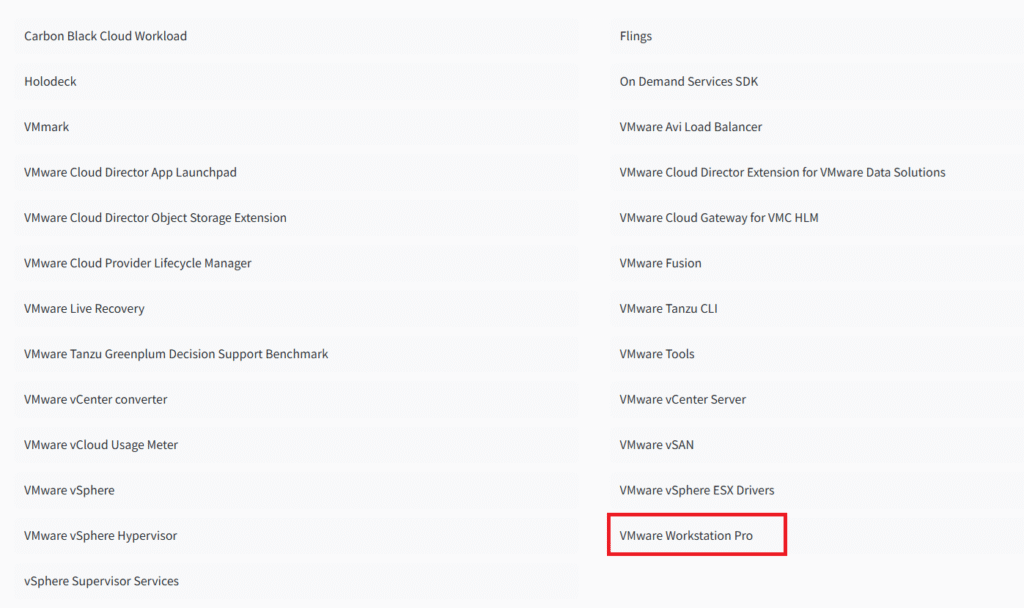1024x608 pixels.
Task: Click the VMmark product link
Action: [47, 127]
